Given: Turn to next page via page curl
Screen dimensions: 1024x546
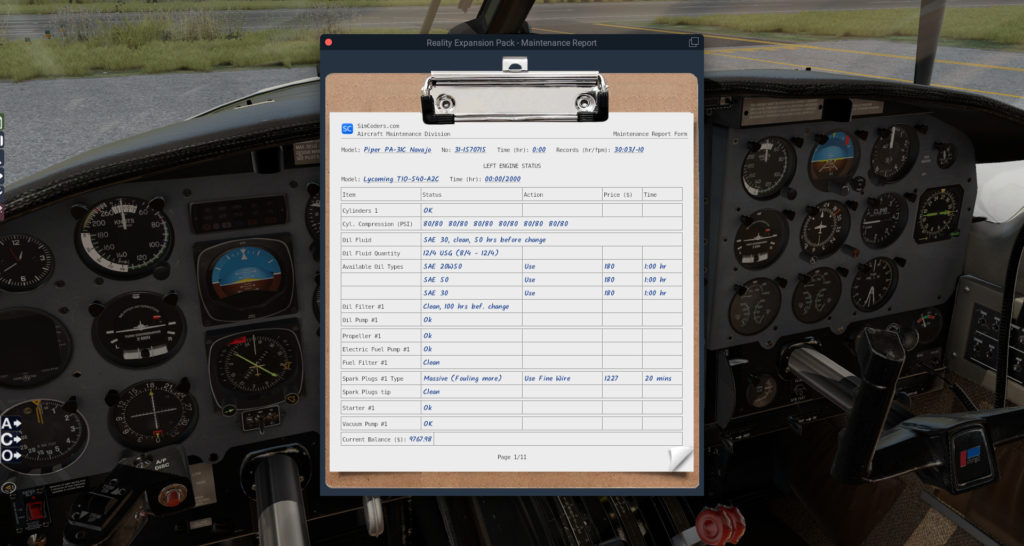Looking at the screenshot, I should 680,459.
